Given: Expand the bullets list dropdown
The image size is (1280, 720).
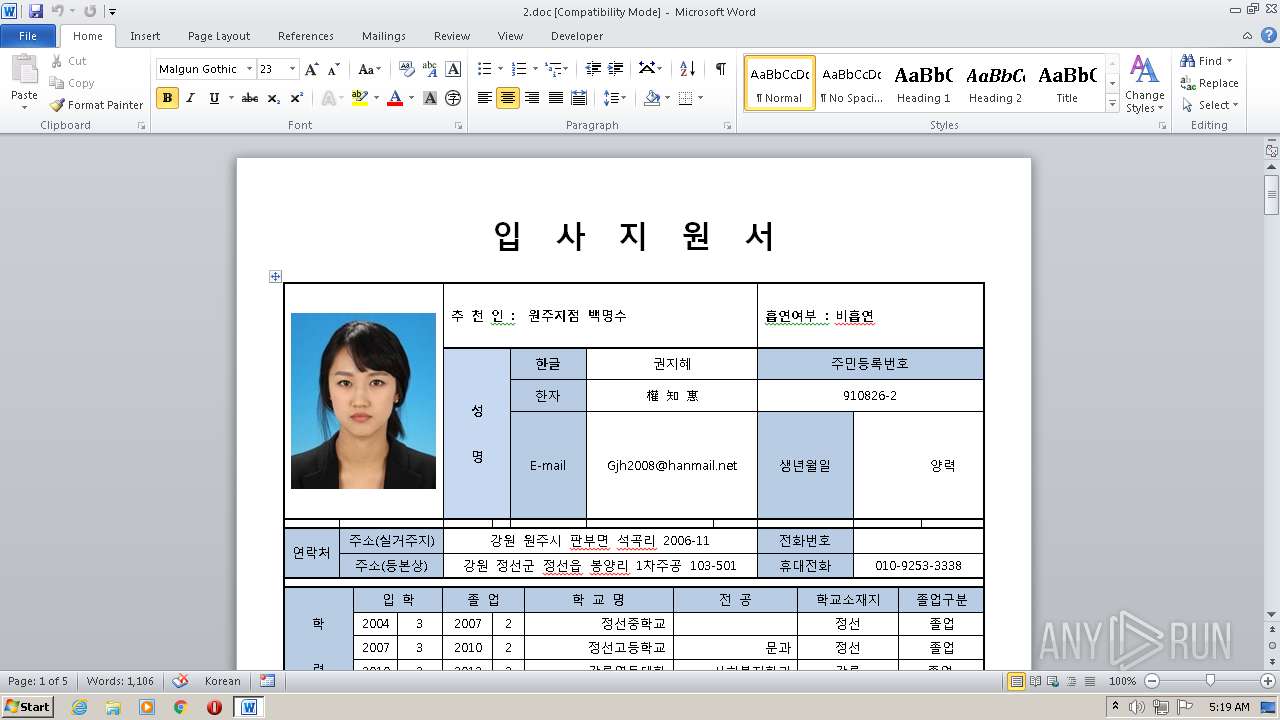Looking at the screenshot, I should click(x=502, y=69).
